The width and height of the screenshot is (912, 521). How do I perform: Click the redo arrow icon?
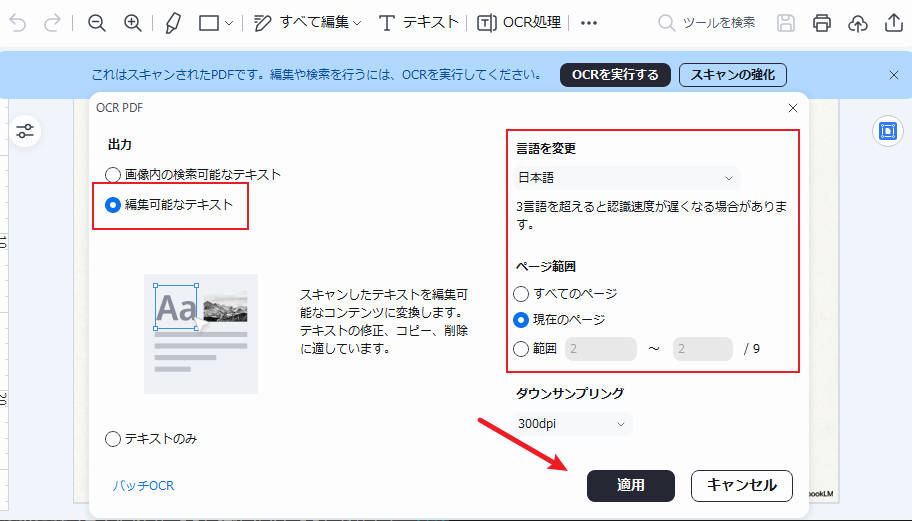[x=52, y=23]
